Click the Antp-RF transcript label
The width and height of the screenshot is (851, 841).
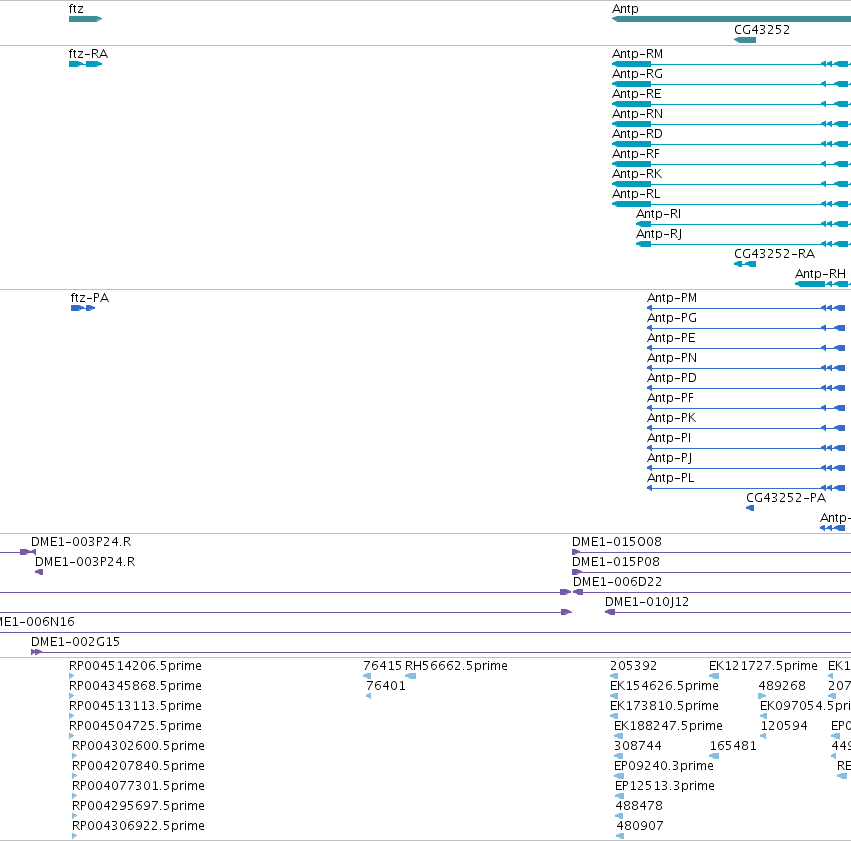(636, 154)
